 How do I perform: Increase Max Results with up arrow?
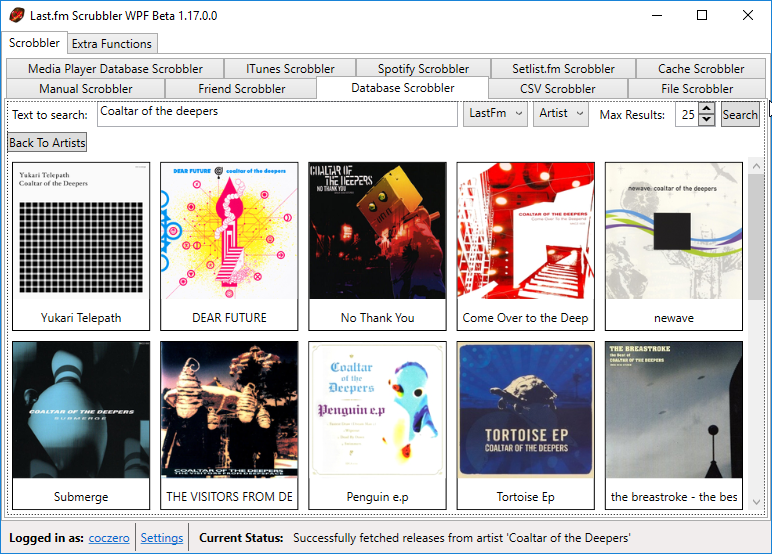(x=707, y=108)
